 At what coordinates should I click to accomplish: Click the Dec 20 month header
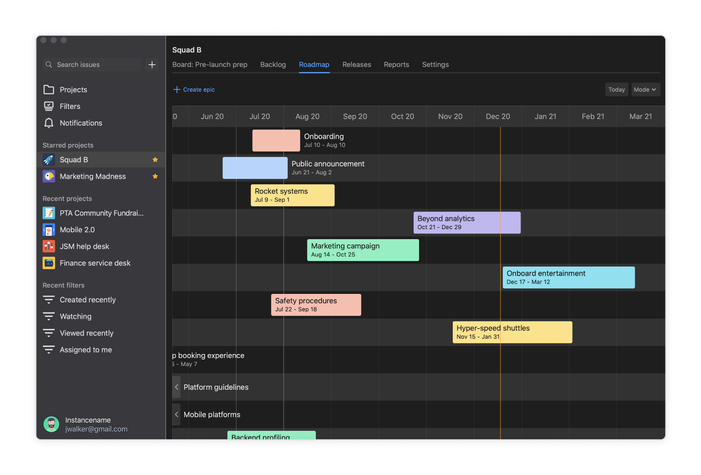[x=498, y=117]
